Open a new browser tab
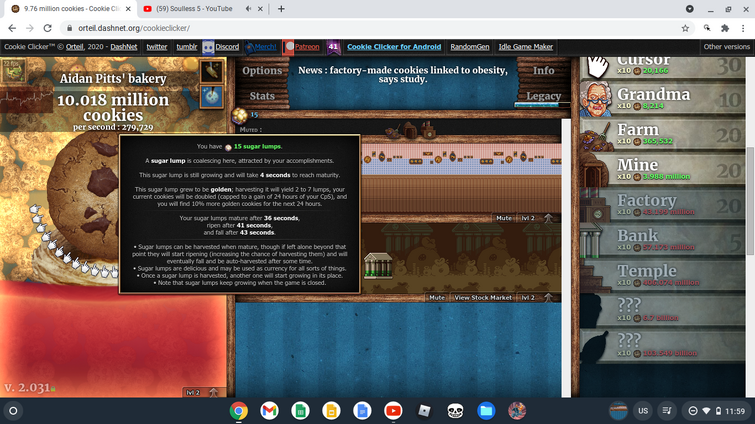 [281, 9]
